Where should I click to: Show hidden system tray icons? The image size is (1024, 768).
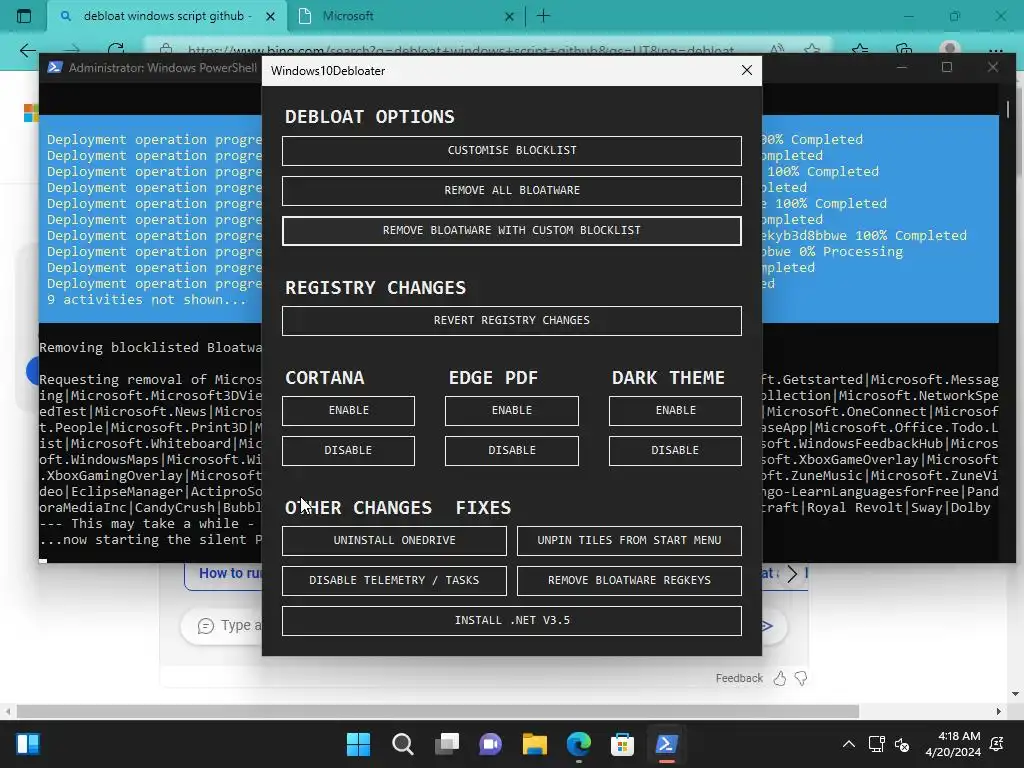click(848, 744)
